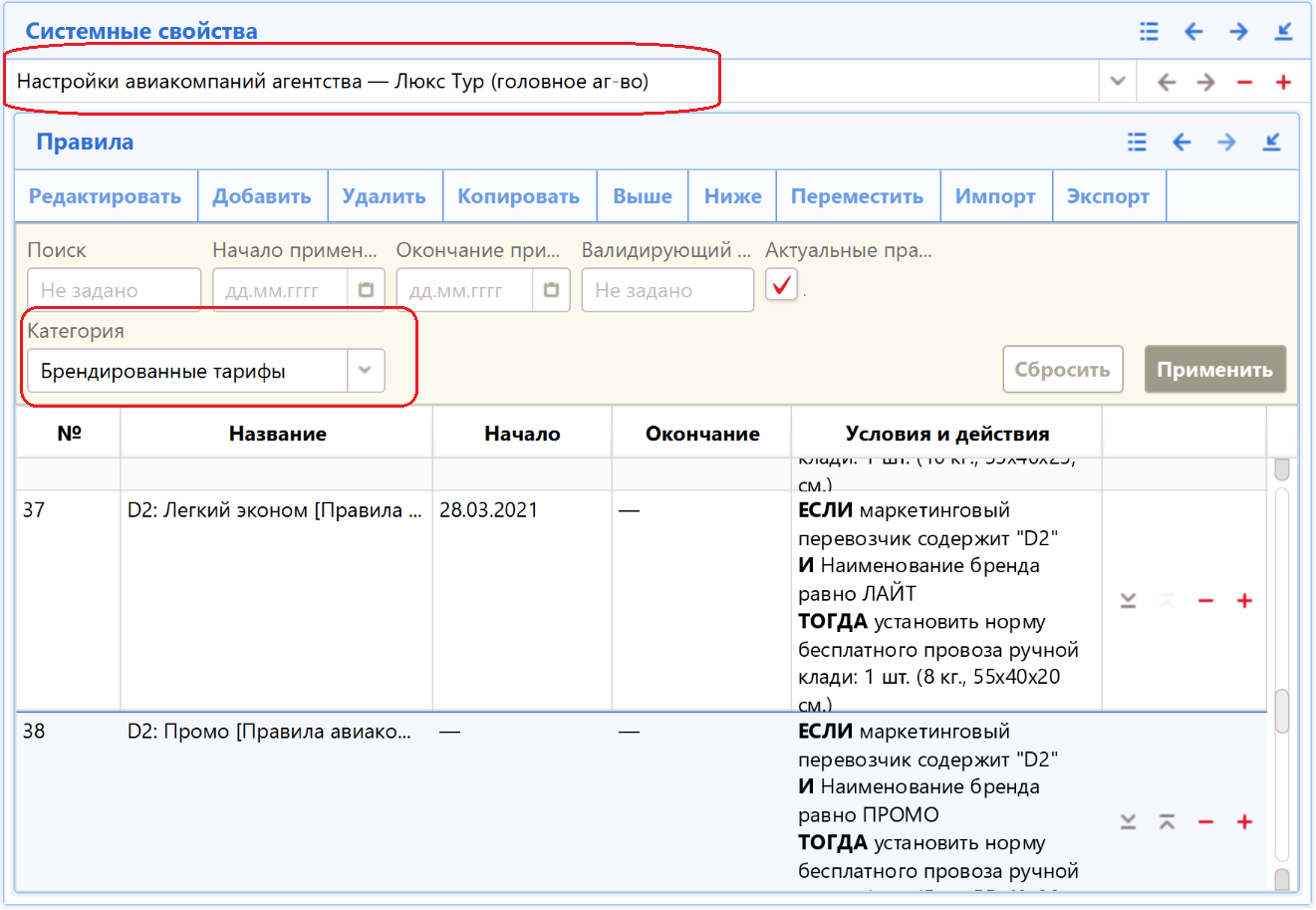The width and height of the screenshot is (1316, 910).
Task: Click red plus icon beside agency settings dropdown
Action: (1283, 83)
